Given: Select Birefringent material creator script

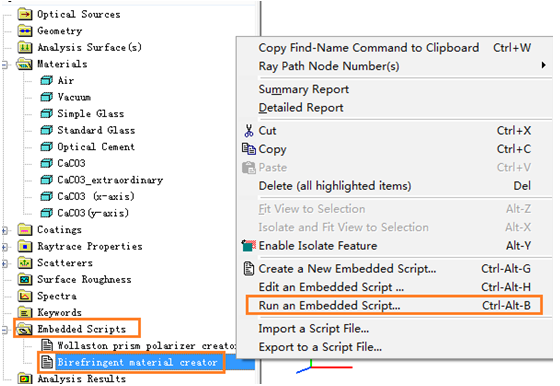Looking at the screenshot, I should pos(138,362).
